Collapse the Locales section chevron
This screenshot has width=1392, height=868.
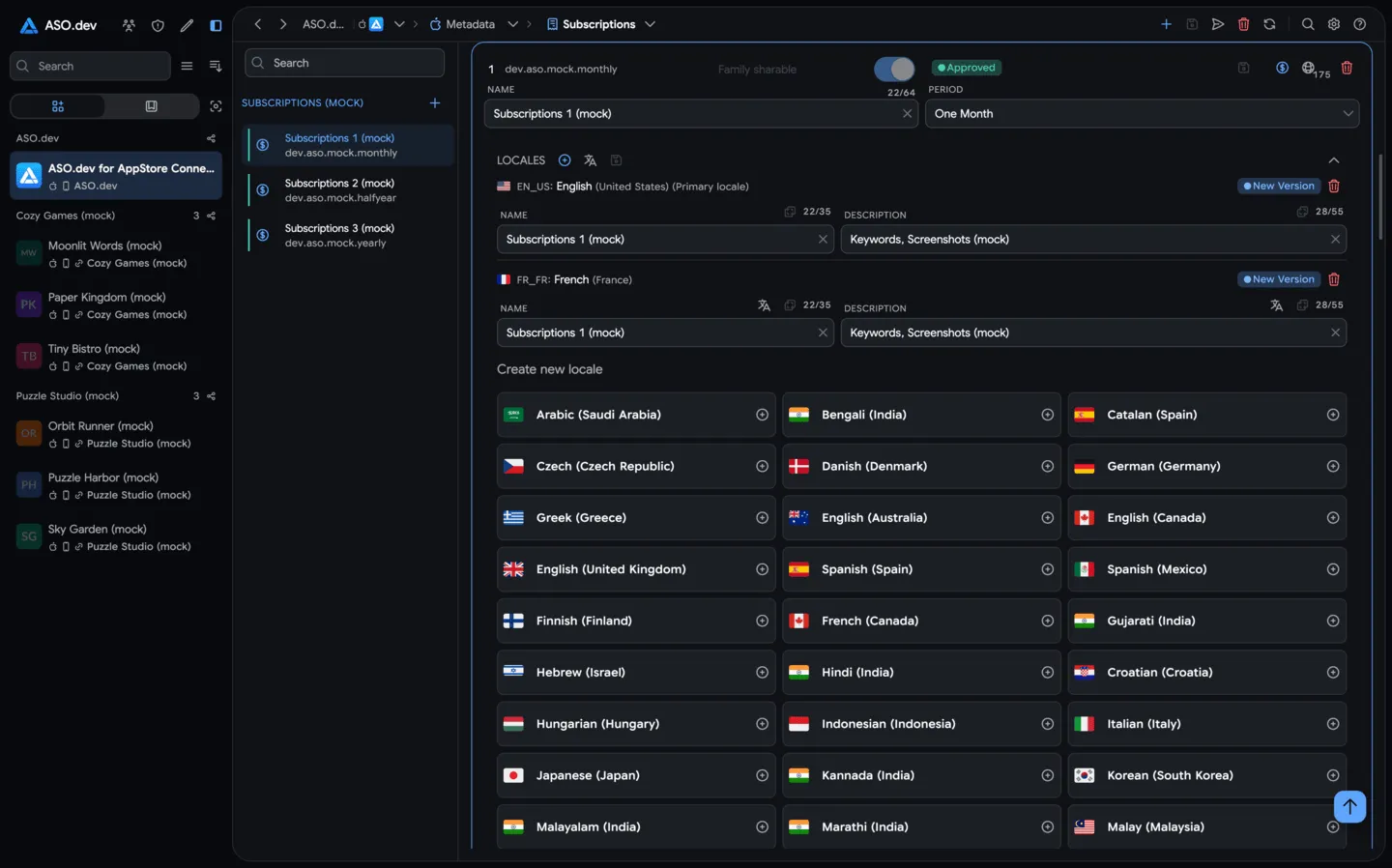click(1334, 160)
